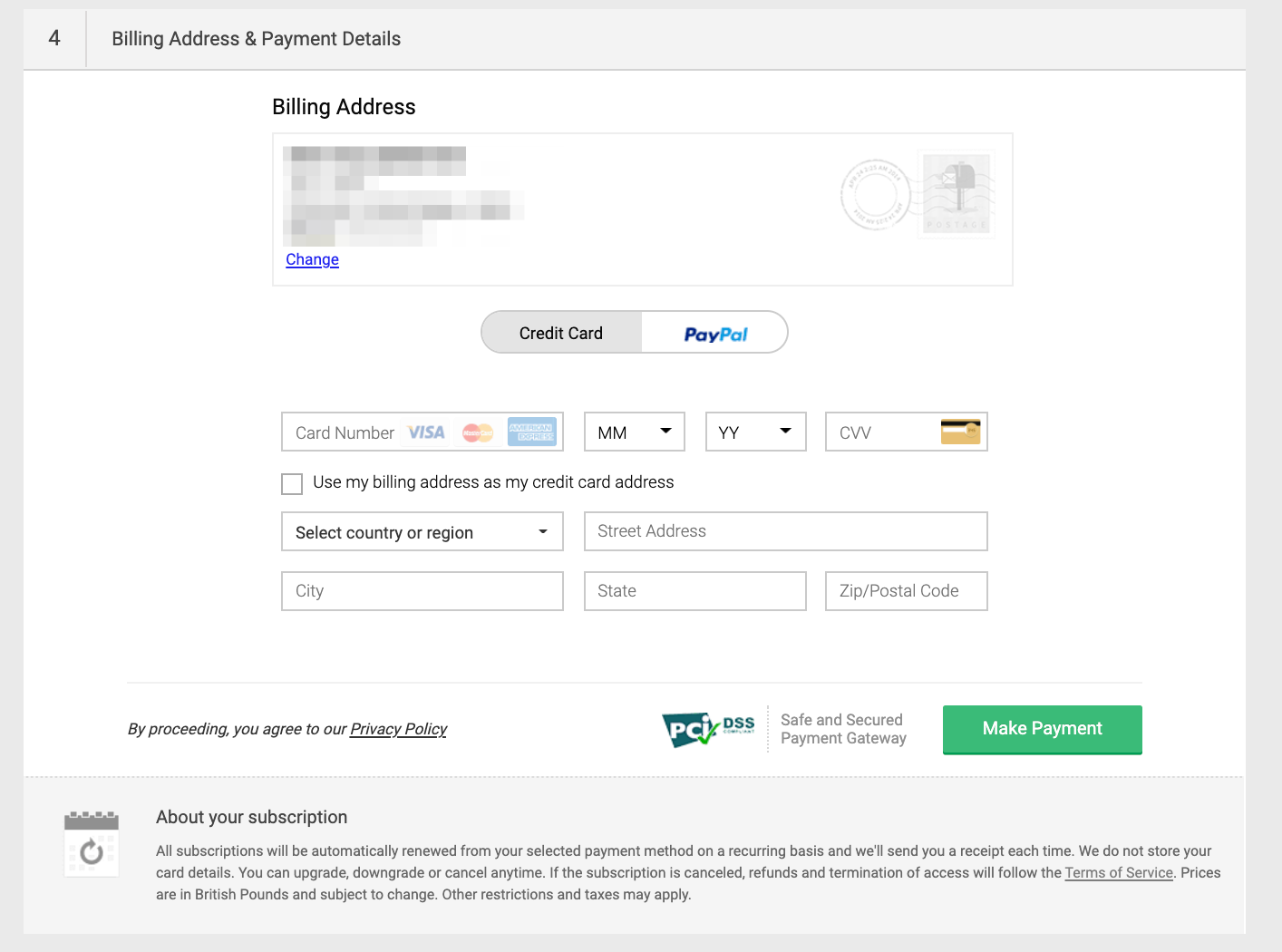Click the mailbox postage stamp image
Viewport: 1282px width, 952px height.
click(x=957, y=194)
